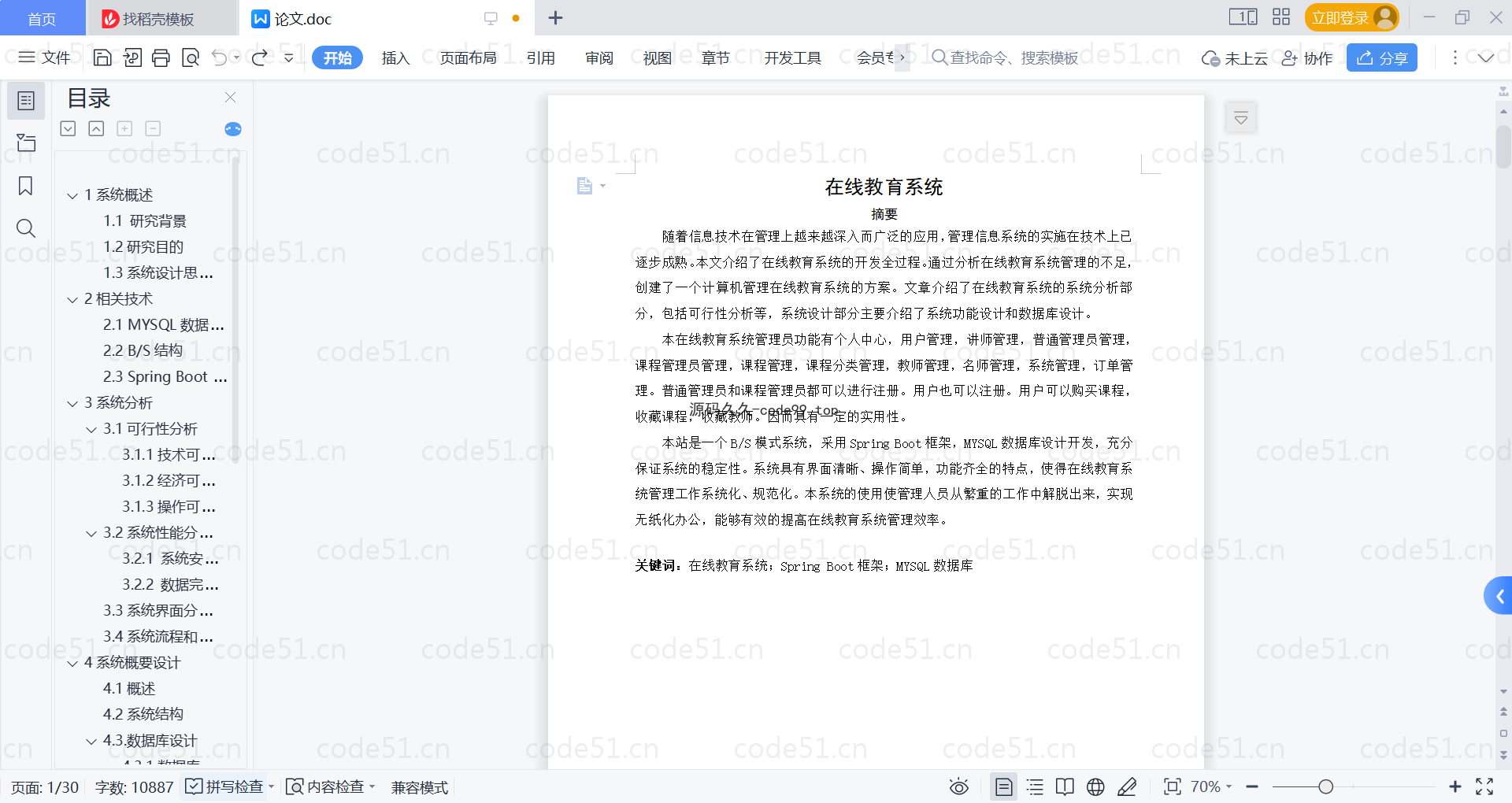This screenshot has width=1512, height=803.
Task: Go to 2.2 B/S 结构 heading
Action: (x=143, y=351)
